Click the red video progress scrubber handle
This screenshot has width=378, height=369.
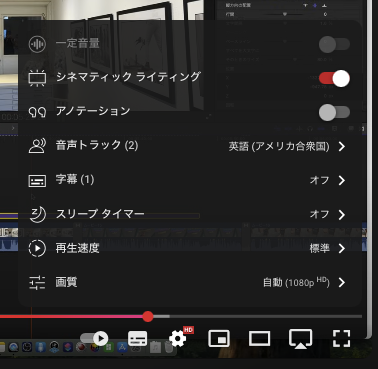[148, 316]
